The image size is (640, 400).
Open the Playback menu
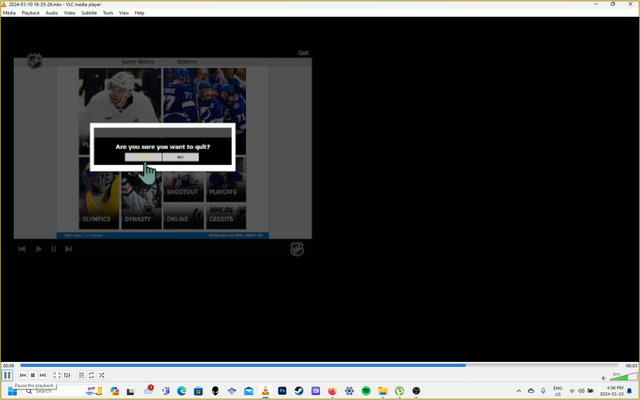point(31,13)
